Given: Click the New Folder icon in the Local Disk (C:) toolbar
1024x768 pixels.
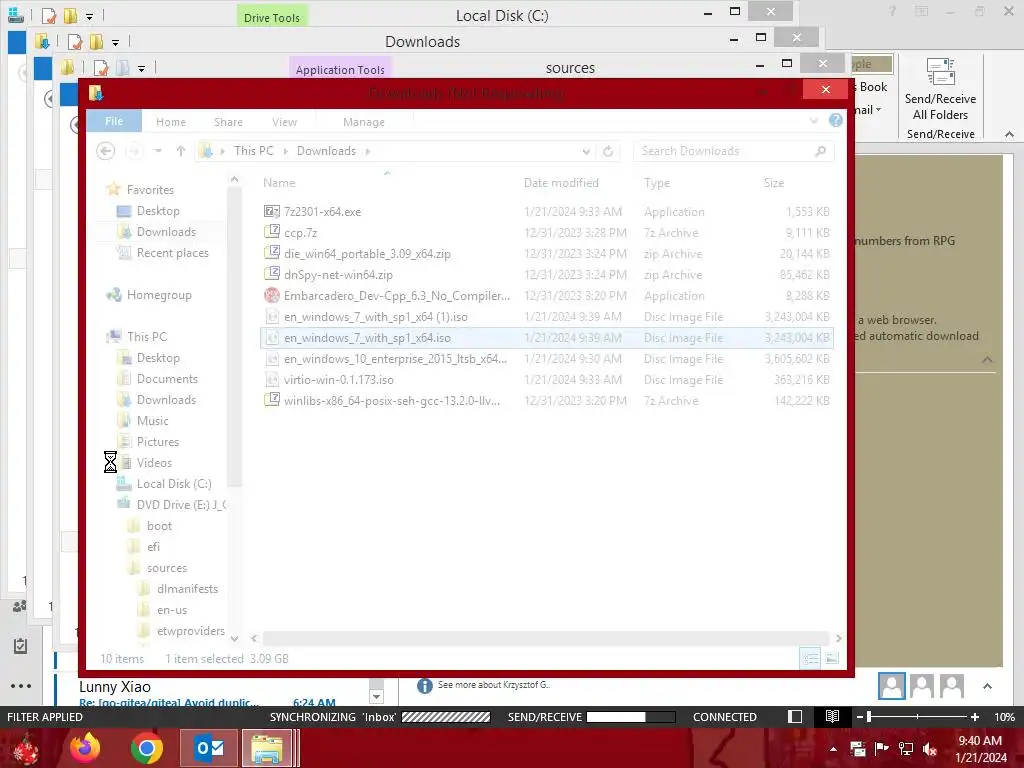Looking at the screenshot, I should tap(70, 16).
